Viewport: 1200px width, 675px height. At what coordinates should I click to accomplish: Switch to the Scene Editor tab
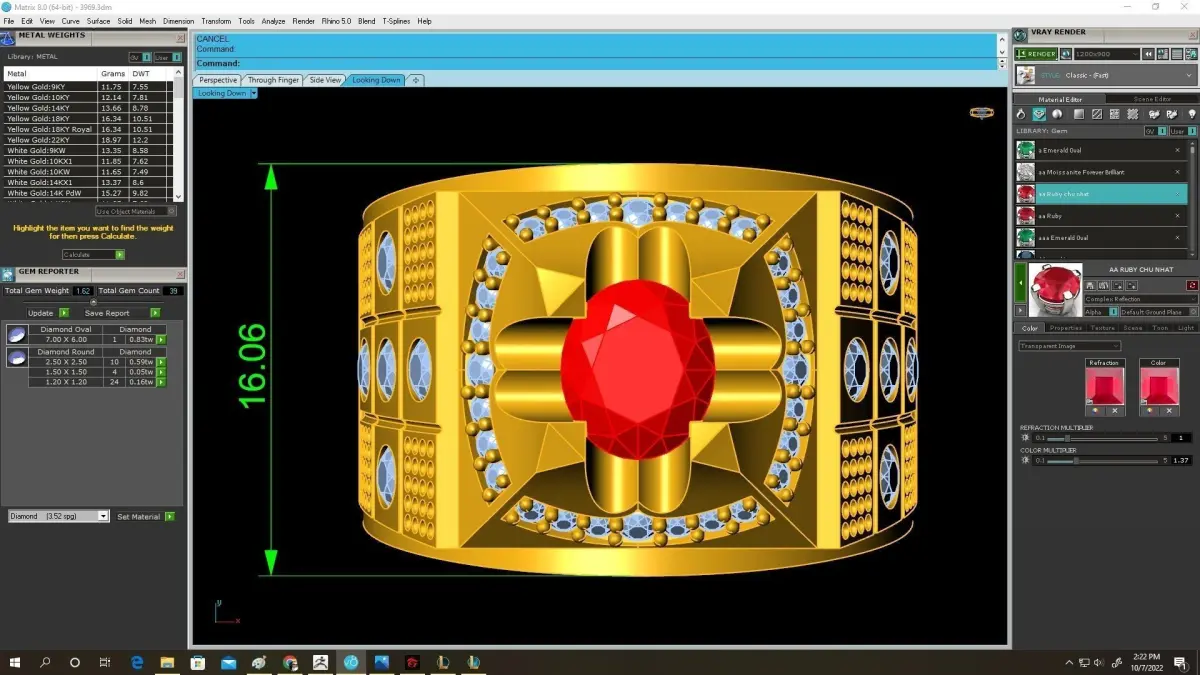[x=1152, y=99]
